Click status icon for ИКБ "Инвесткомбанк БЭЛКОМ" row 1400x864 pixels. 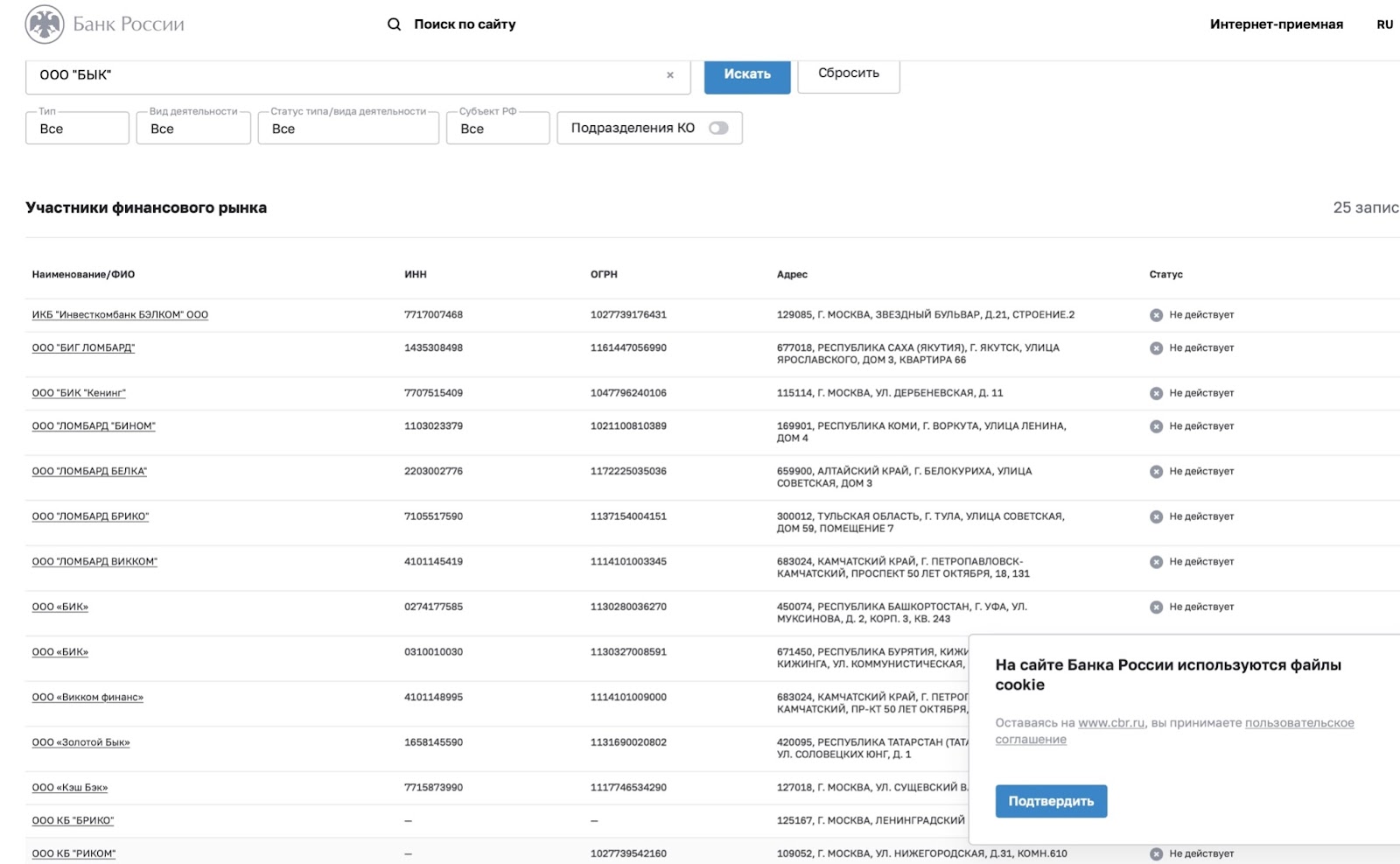(1156, 315)
